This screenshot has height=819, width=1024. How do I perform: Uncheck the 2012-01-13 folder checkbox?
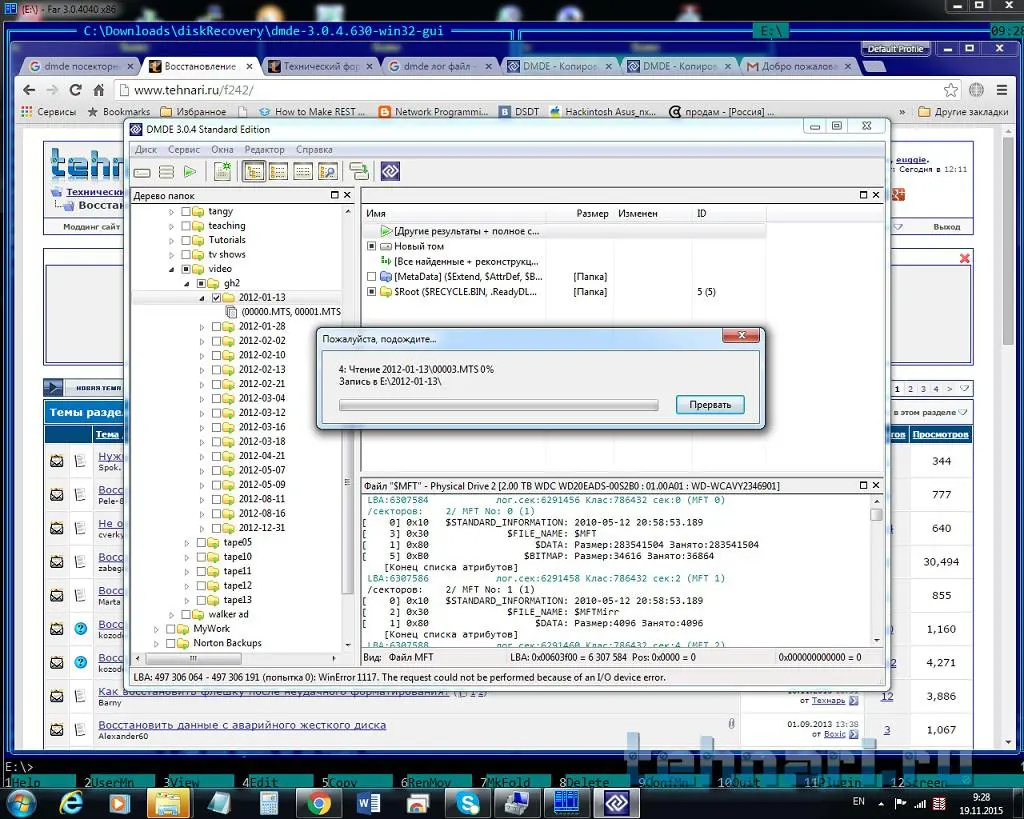216,298
